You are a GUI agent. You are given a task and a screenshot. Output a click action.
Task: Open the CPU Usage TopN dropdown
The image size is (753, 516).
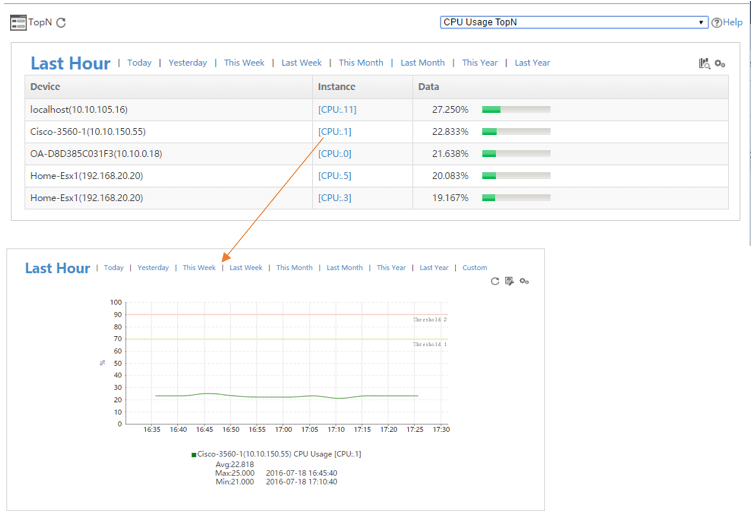pos(573,22)
